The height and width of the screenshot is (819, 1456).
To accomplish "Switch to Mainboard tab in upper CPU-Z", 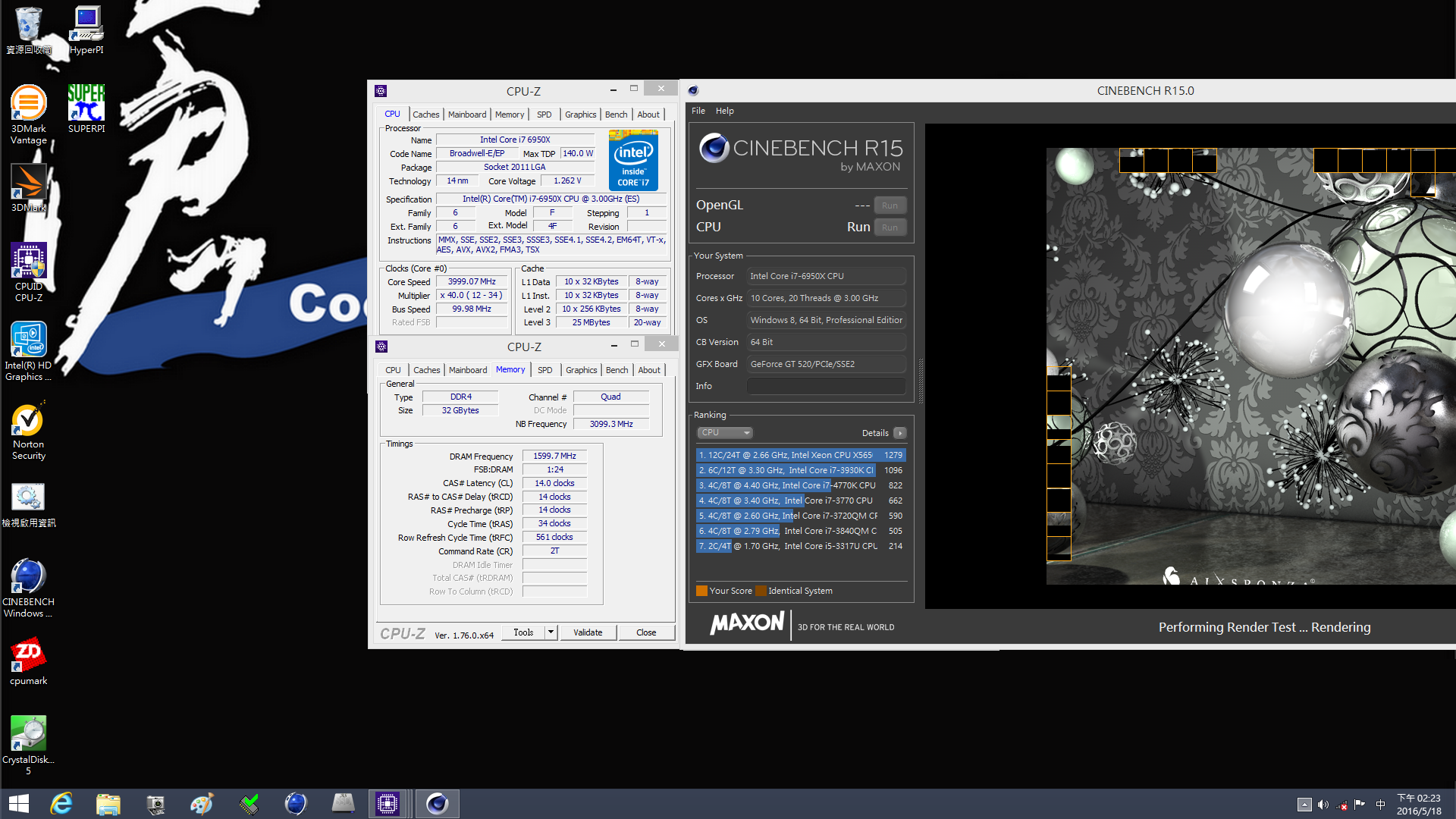I will 467,115.
